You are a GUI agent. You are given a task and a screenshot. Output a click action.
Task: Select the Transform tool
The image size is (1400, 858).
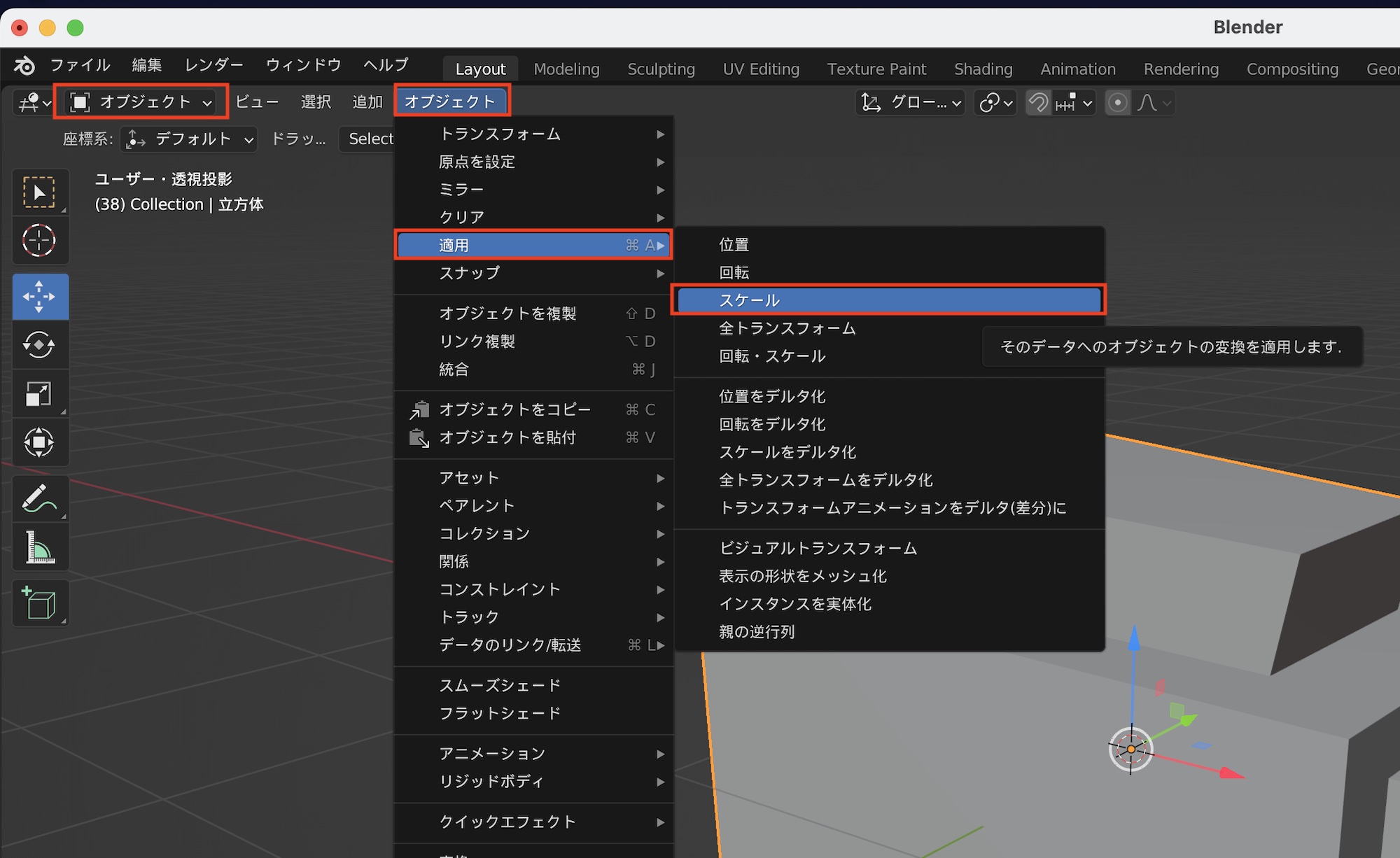click(x=39, y=442)
